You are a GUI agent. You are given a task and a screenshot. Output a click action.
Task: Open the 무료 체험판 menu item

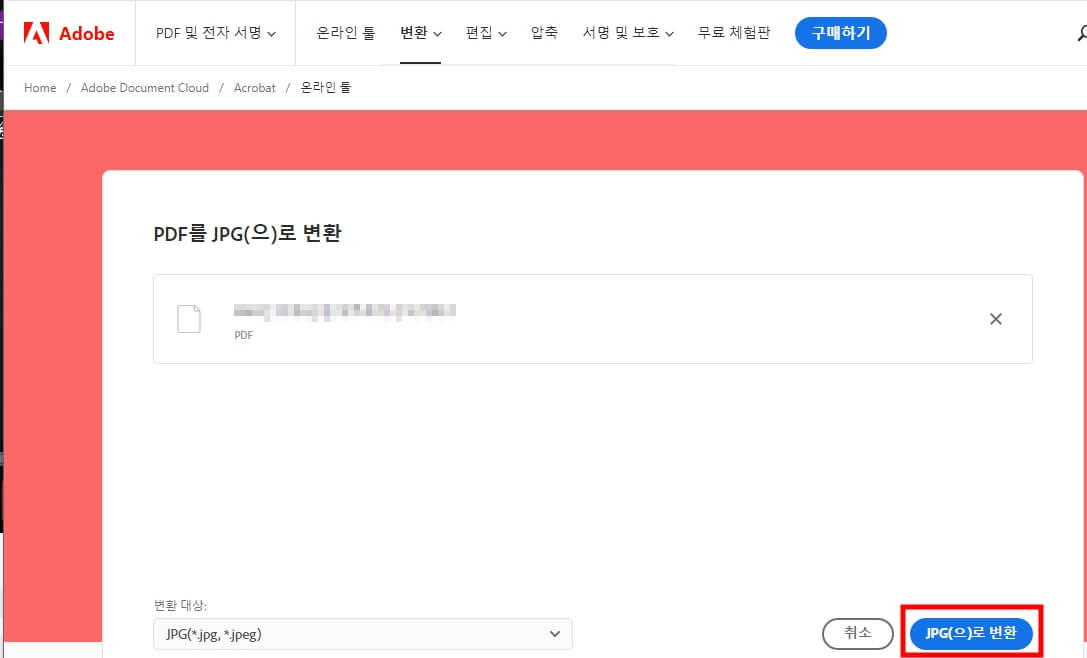tap(734, 32)
